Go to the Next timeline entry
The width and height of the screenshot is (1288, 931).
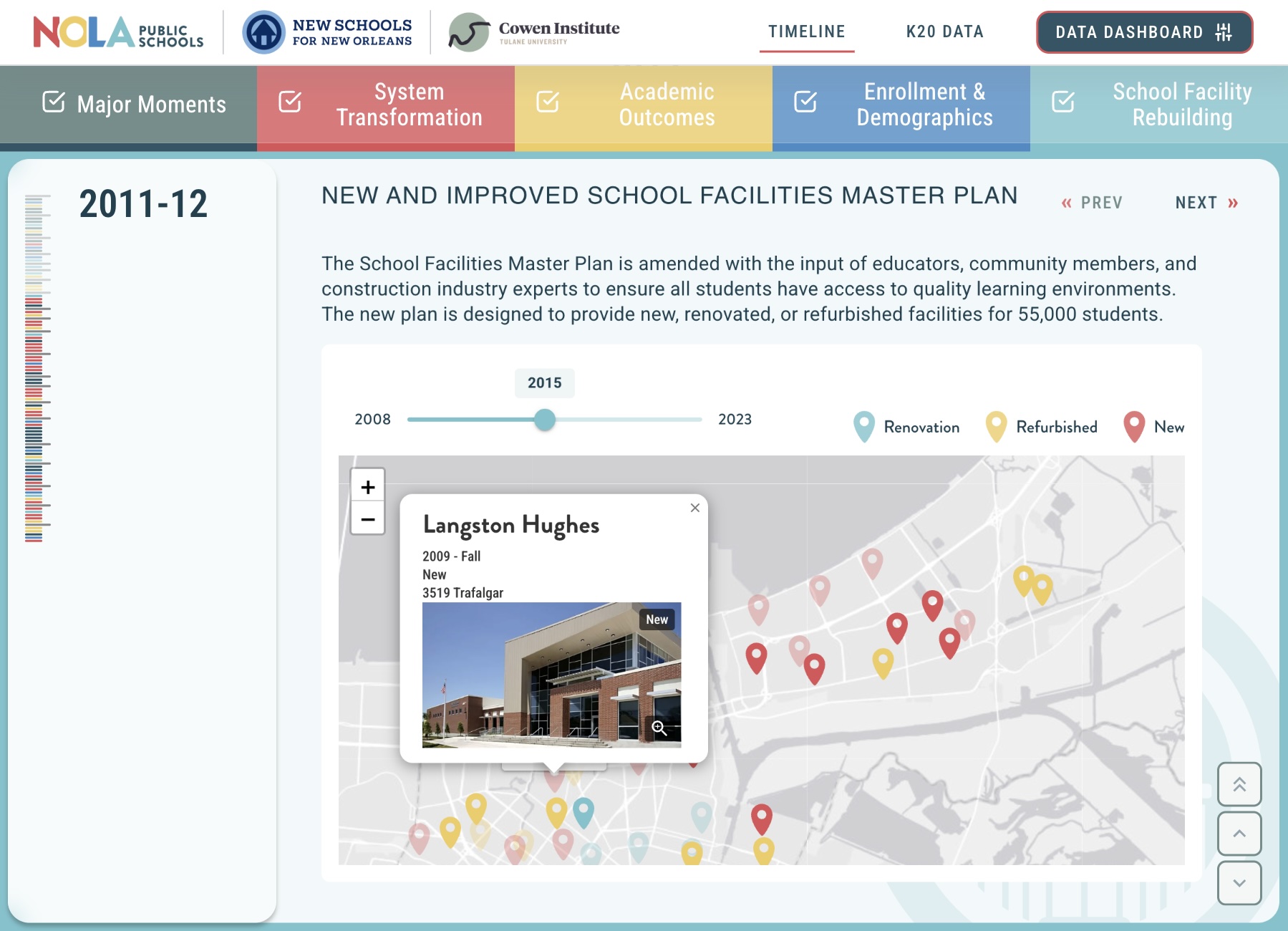click(1206, 203)
